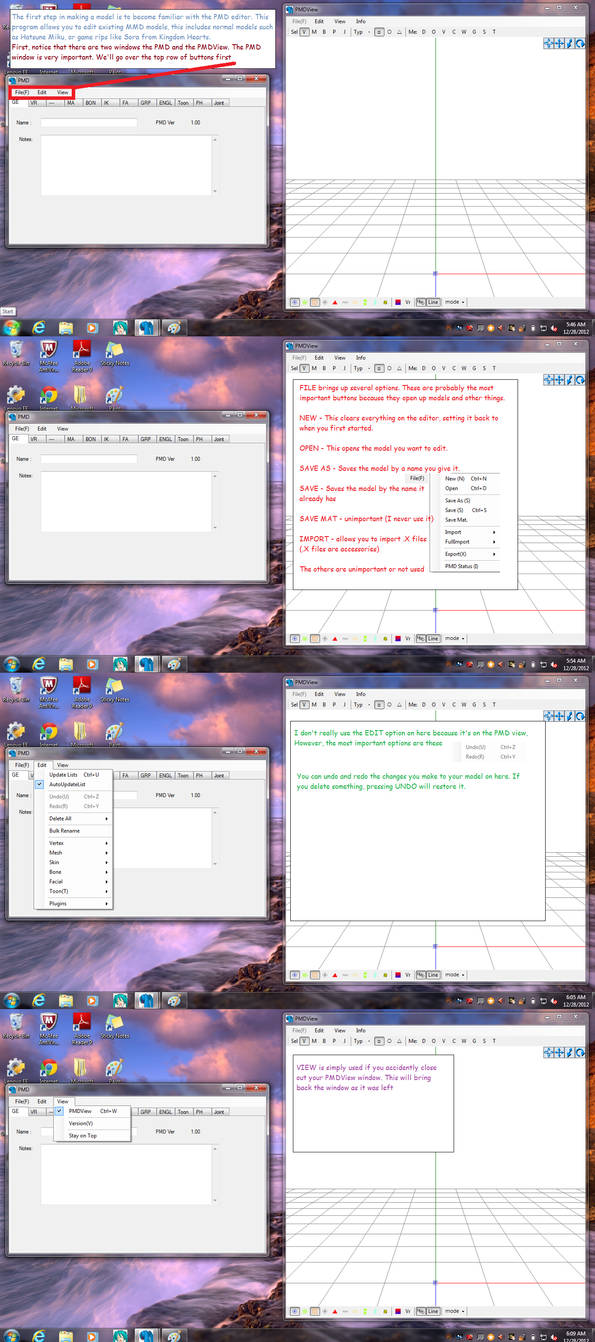The image size is (595, 1342).
Task: Click Miku character taskbar icon, 6:05 AM screenshot
Action: (119, 1000)
